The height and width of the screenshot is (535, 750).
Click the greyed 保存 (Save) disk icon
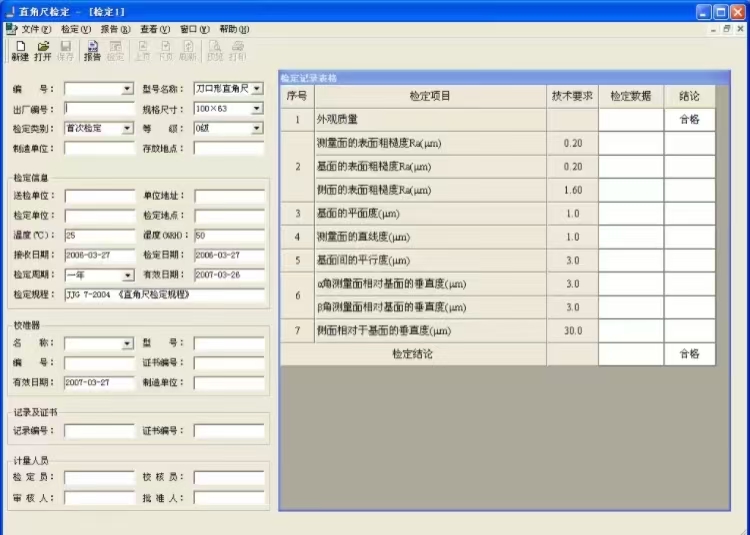click(66, 51)
